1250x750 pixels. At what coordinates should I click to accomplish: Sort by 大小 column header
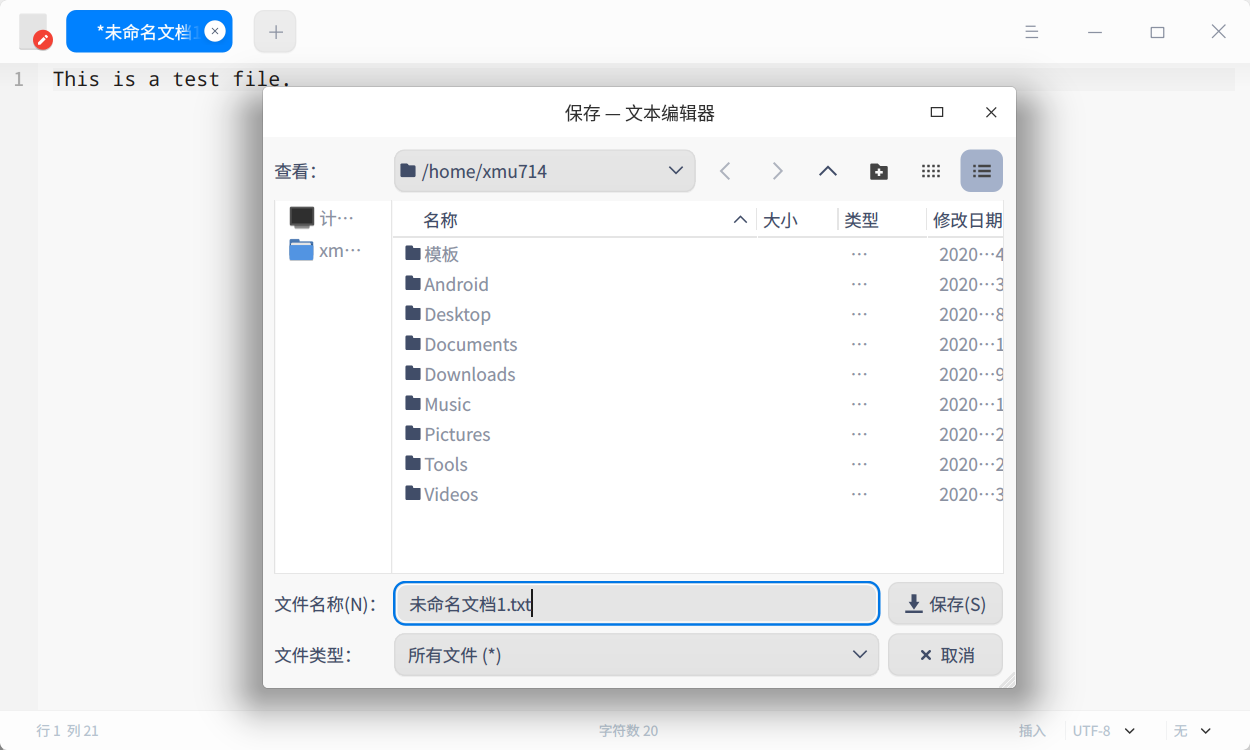(x=797, y=220)
